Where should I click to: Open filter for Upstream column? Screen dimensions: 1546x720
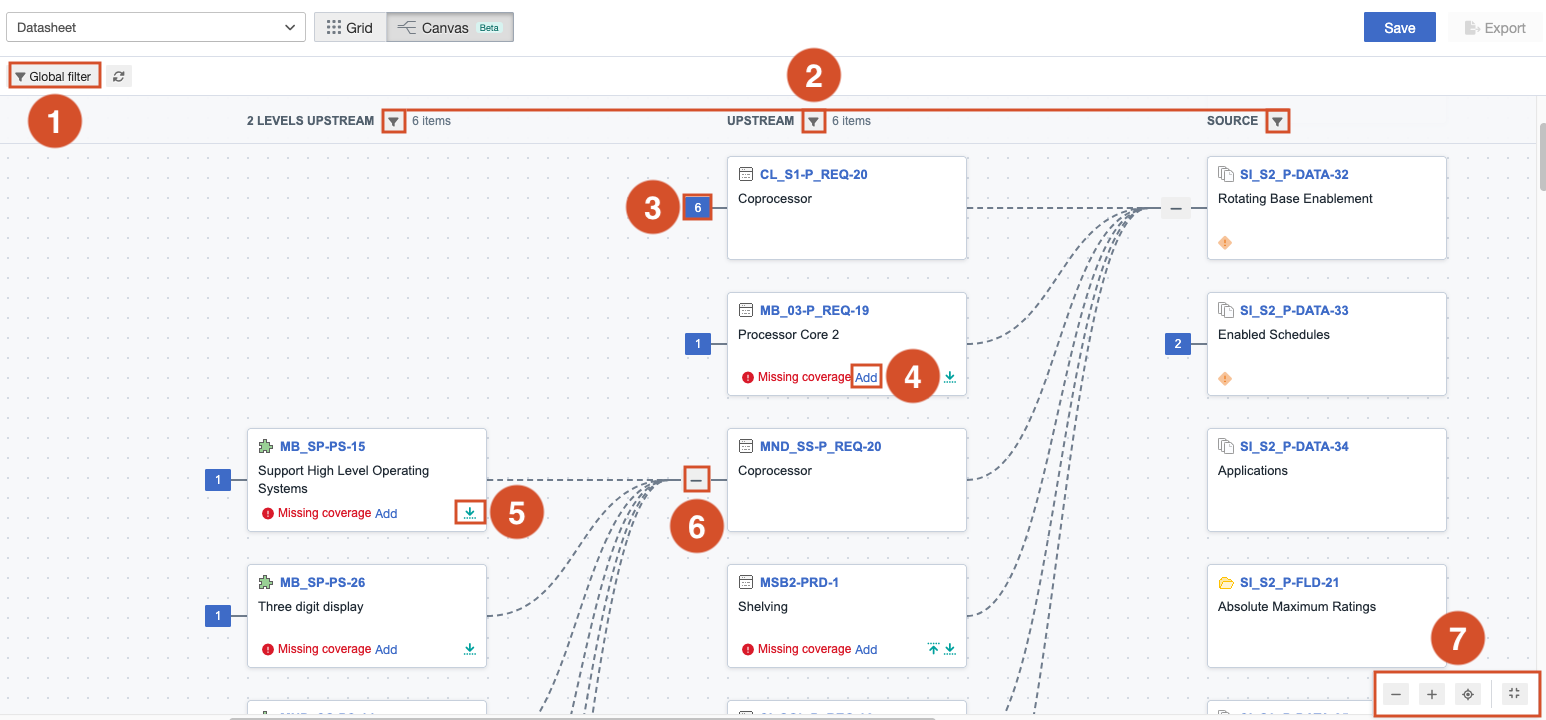click(x=814, y=122)
